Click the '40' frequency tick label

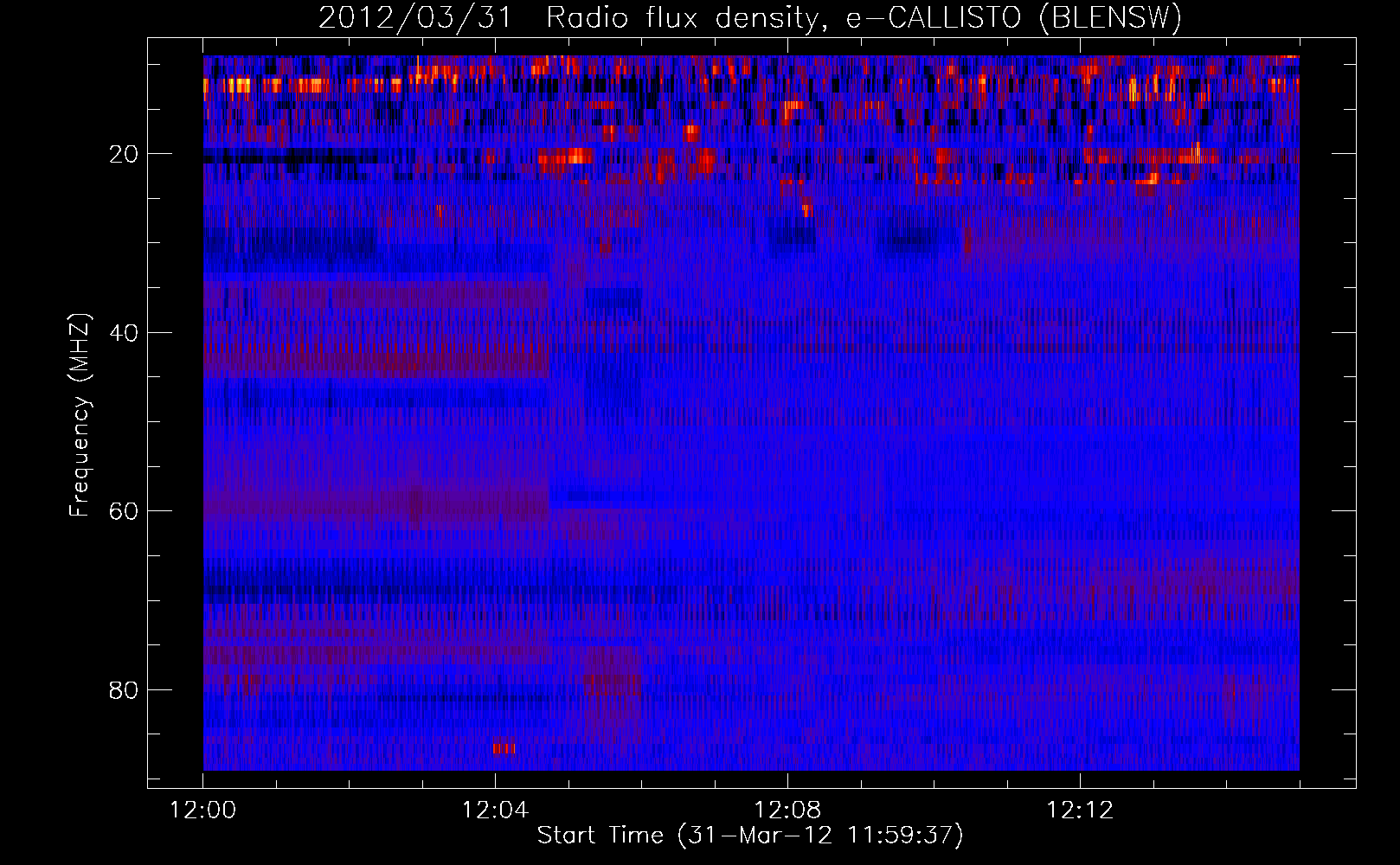tap(124, 333)
